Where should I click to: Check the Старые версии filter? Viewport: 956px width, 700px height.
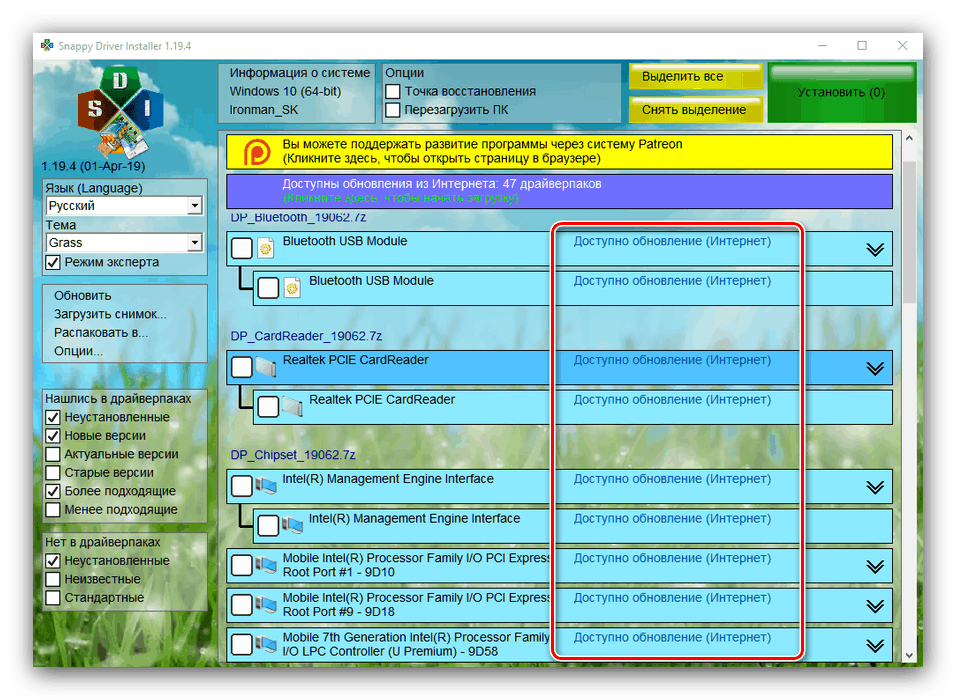53,473
